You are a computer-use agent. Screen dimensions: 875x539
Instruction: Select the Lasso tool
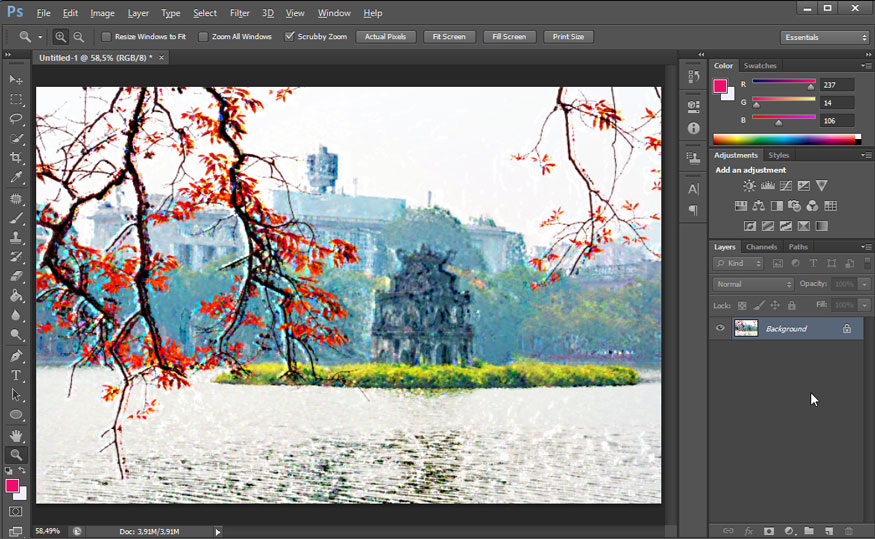pyautogui.click(x=16, y=119)
